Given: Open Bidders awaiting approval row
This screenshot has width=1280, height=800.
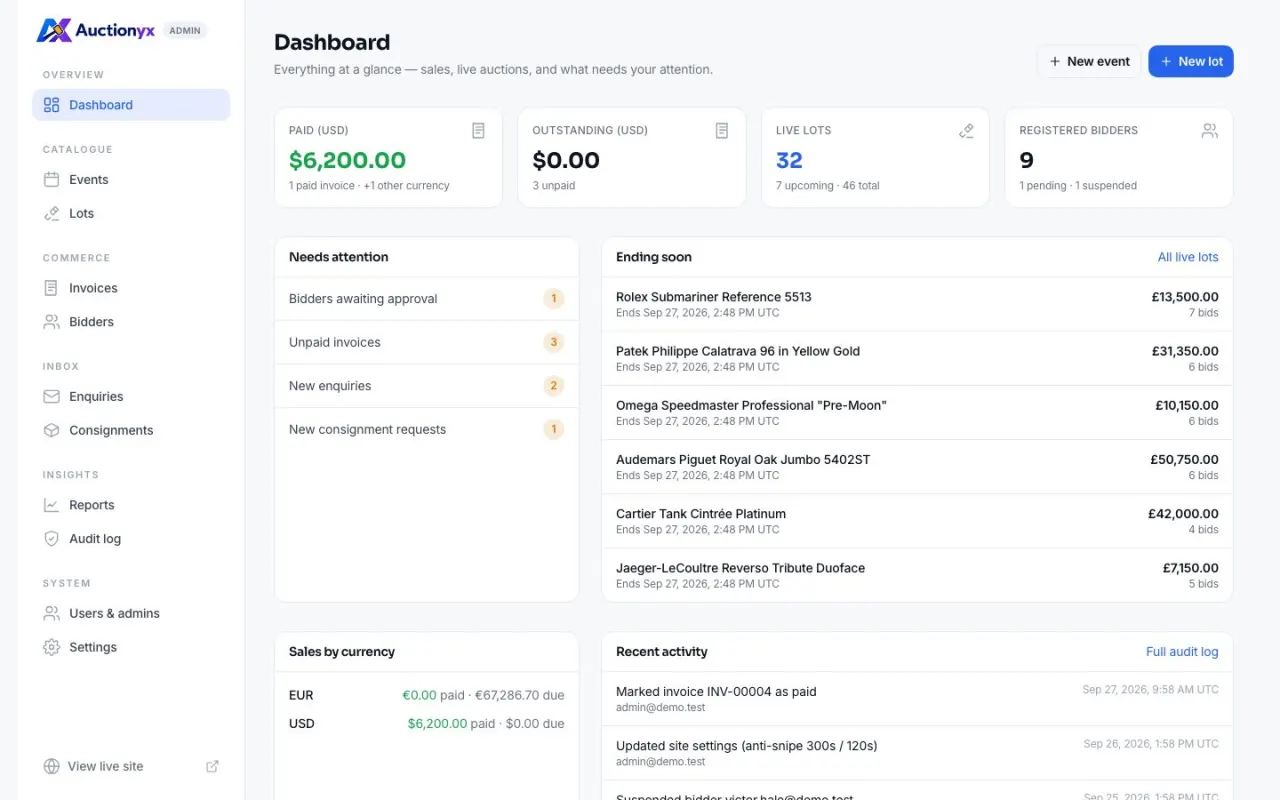Looking at the screenshot, I should click(427, 299).
